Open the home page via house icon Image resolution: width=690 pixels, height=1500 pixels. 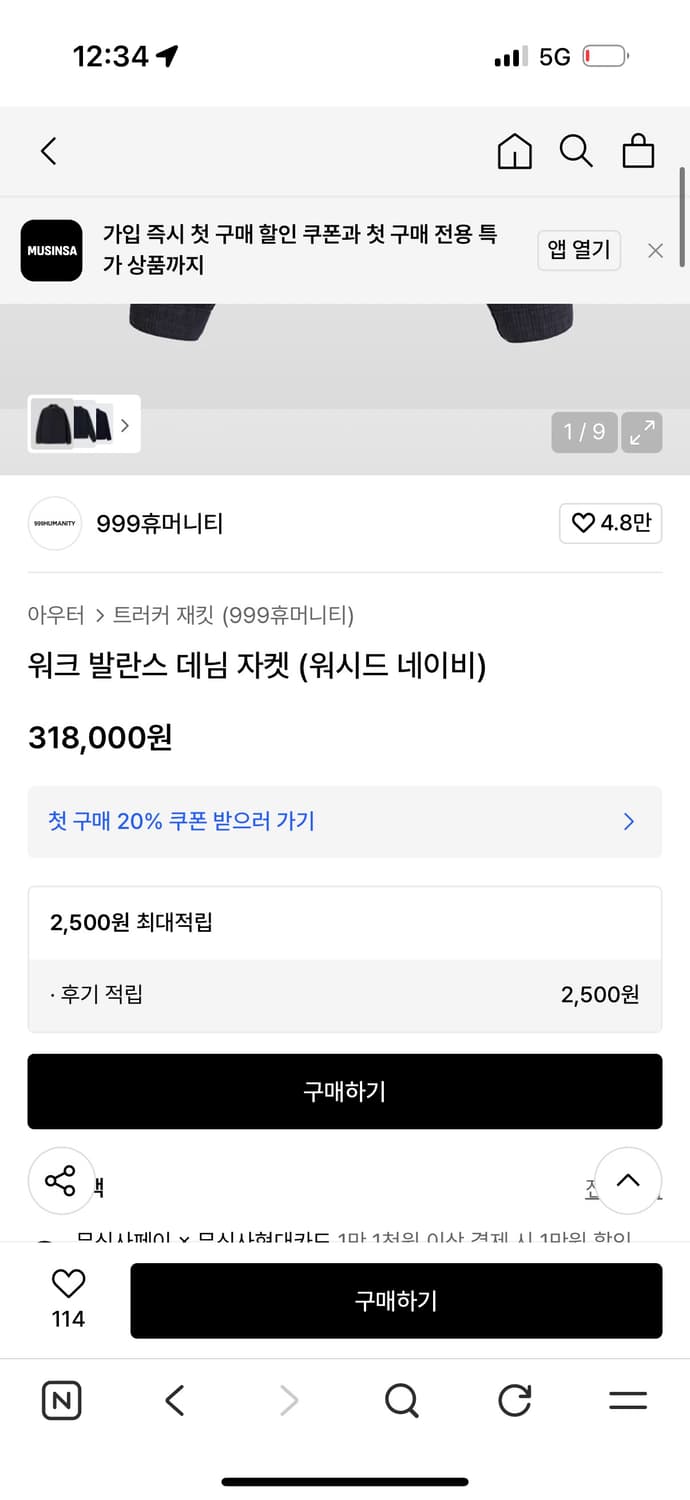click(x=514, y=152)
